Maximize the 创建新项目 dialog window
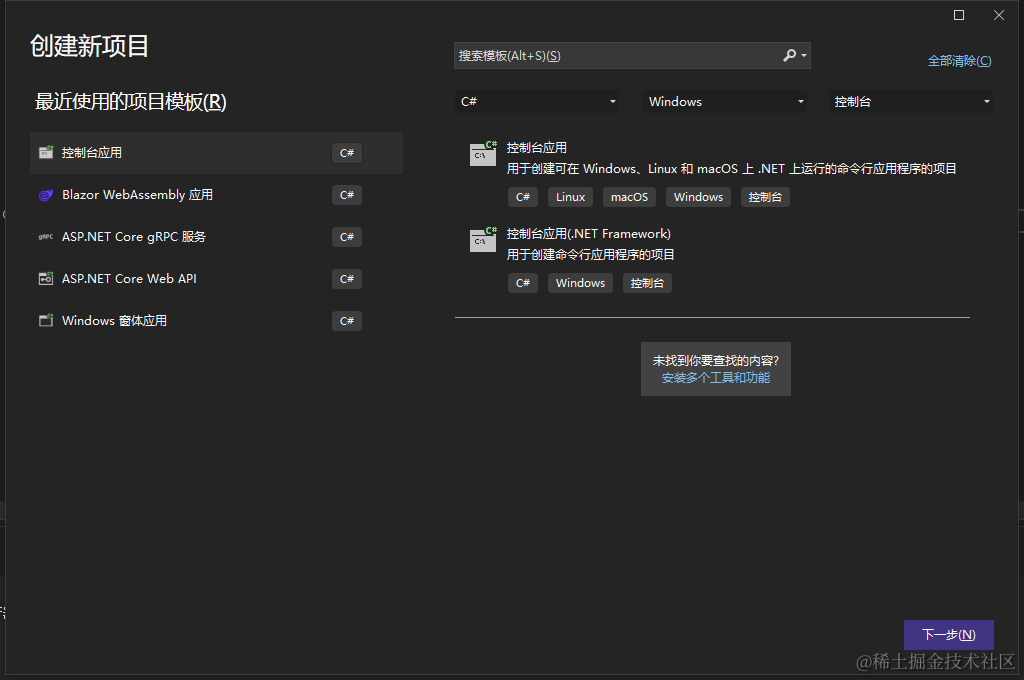This screenshot has height=680, width=1024. click(959, 15)
